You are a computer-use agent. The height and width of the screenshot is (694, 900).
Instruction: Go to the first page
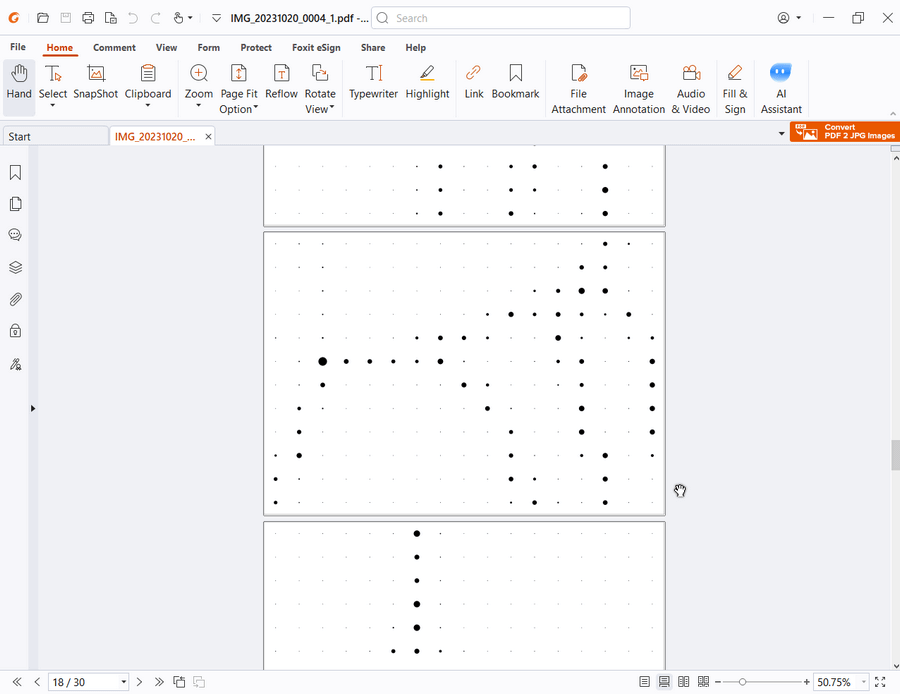point(17,682)
